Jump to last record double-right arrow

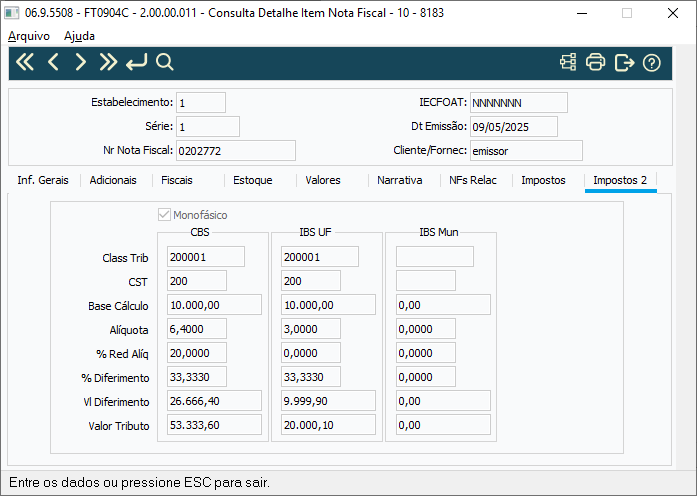point(108,62)
